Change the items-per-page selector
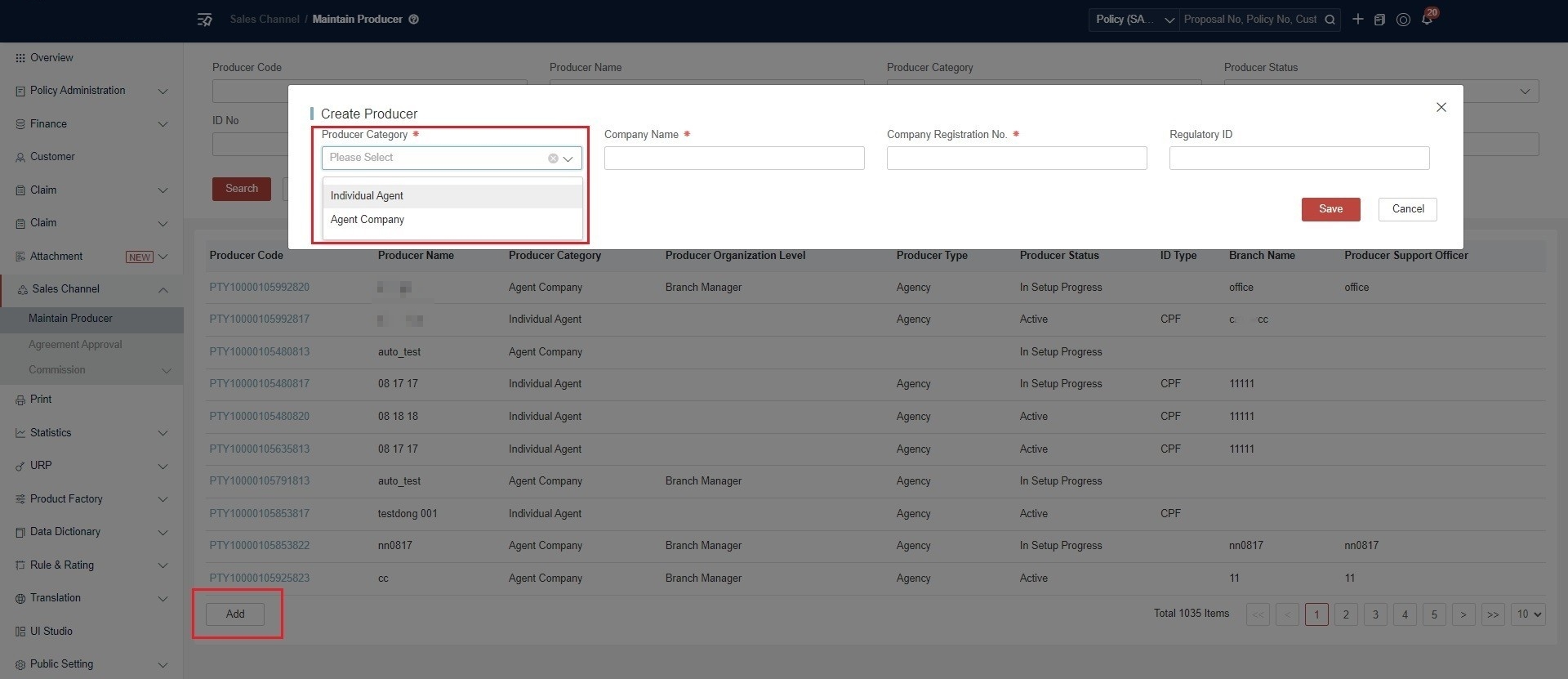The width and height of the screenshot is (1568, 679). 1529,614
